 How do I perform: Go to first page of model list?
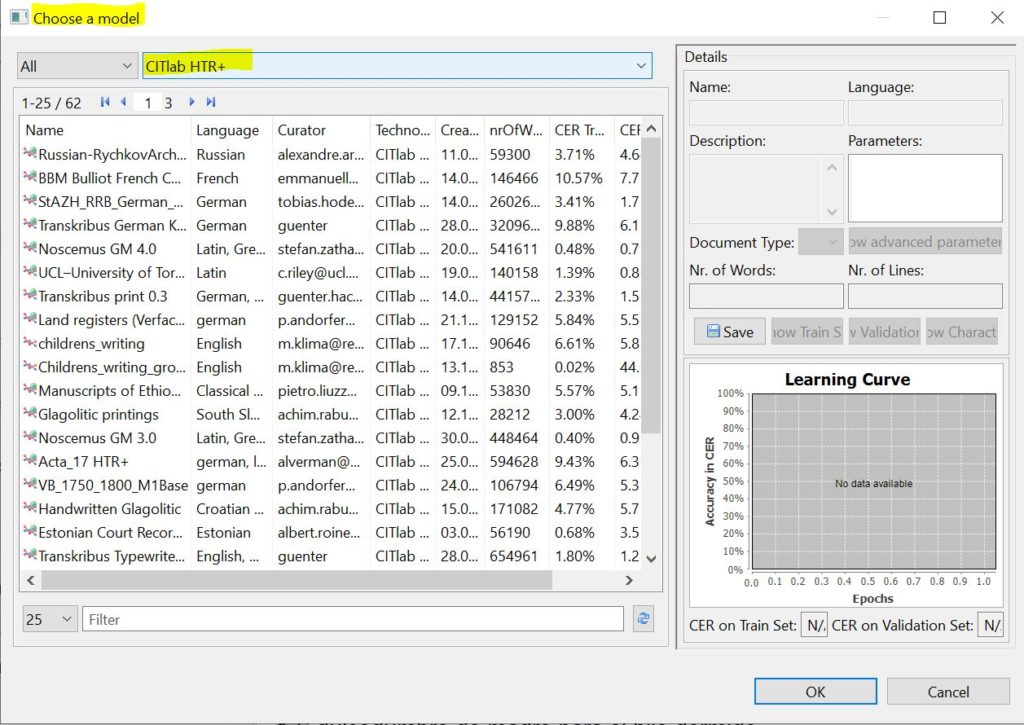pyautogui.click(x=104, y=102)
